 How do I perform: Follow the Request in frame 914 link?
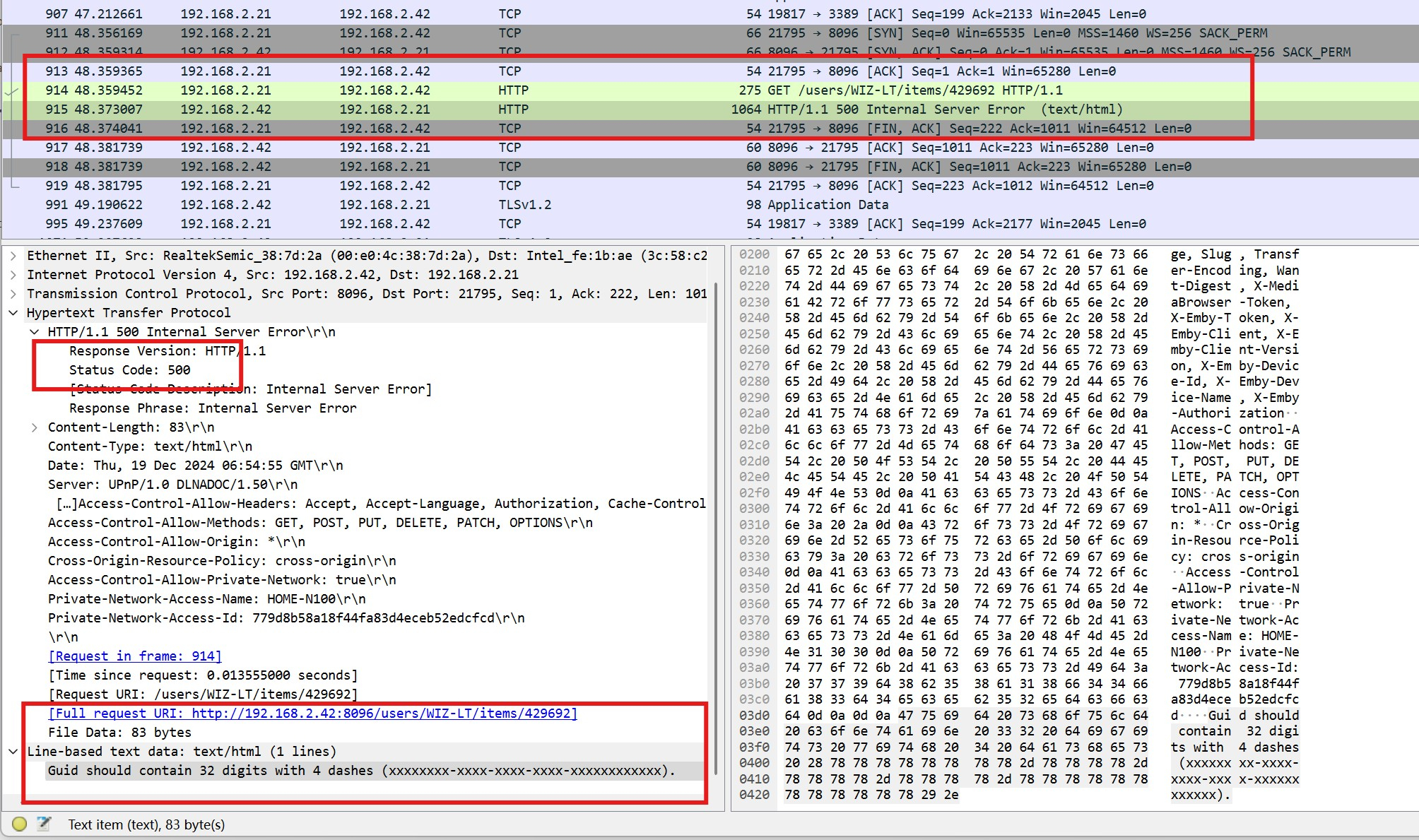[135, 656]
